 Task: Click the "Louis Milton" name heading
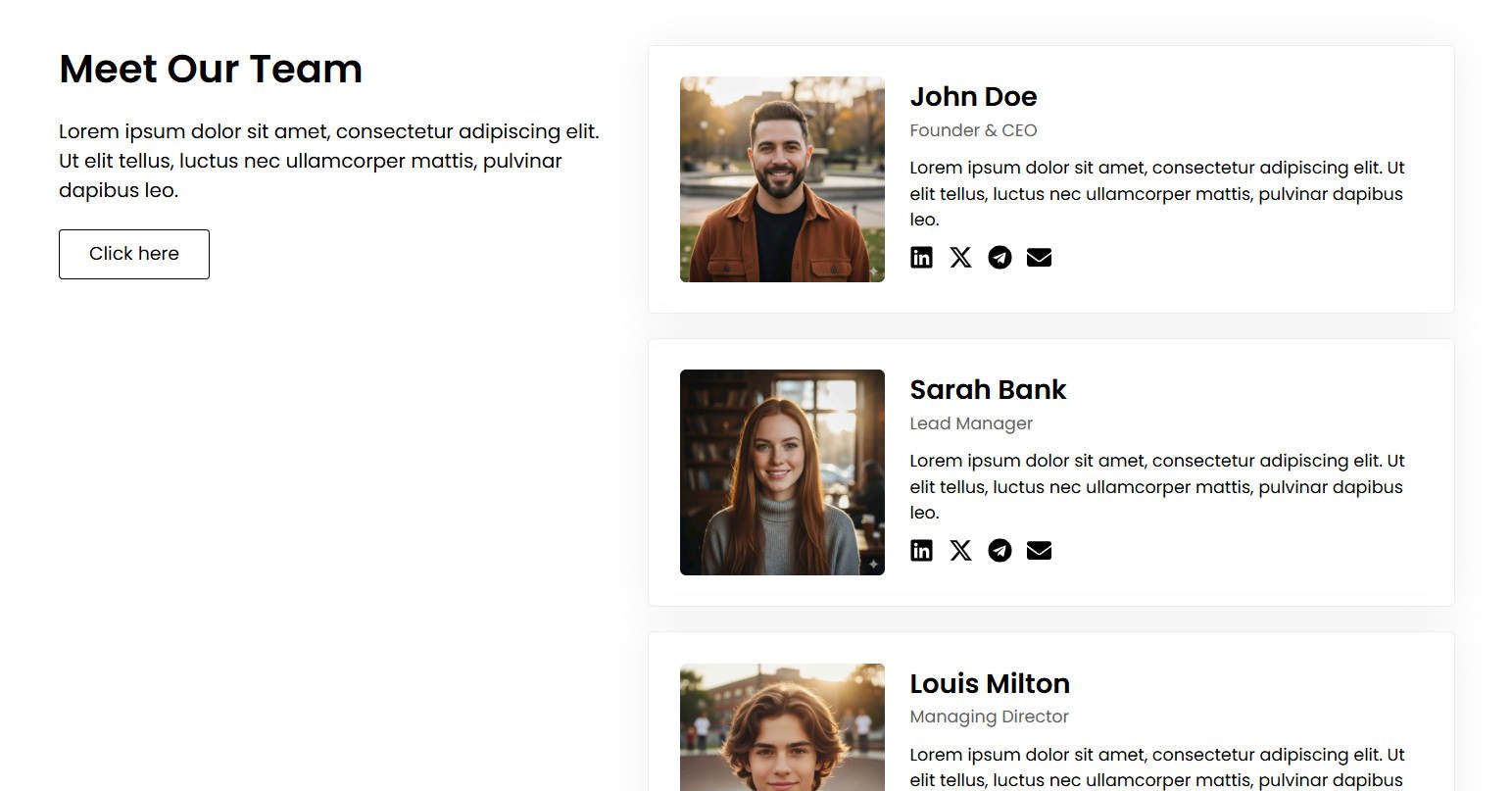(x=990, y=683)
